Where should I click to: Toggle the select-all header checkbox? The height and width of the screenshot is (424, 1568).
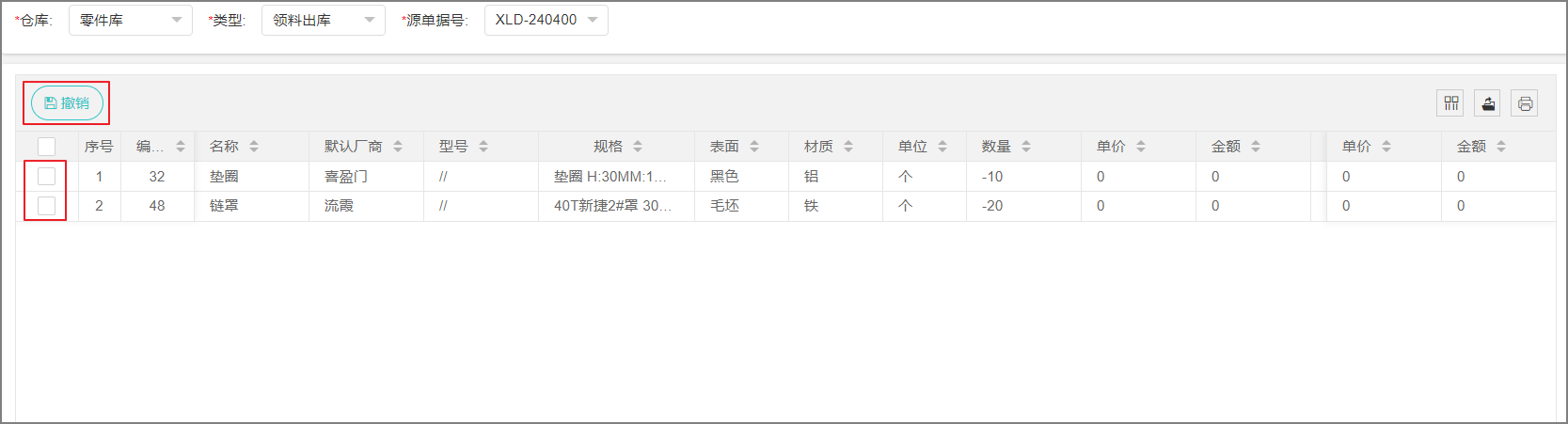[x=46, y=147]
